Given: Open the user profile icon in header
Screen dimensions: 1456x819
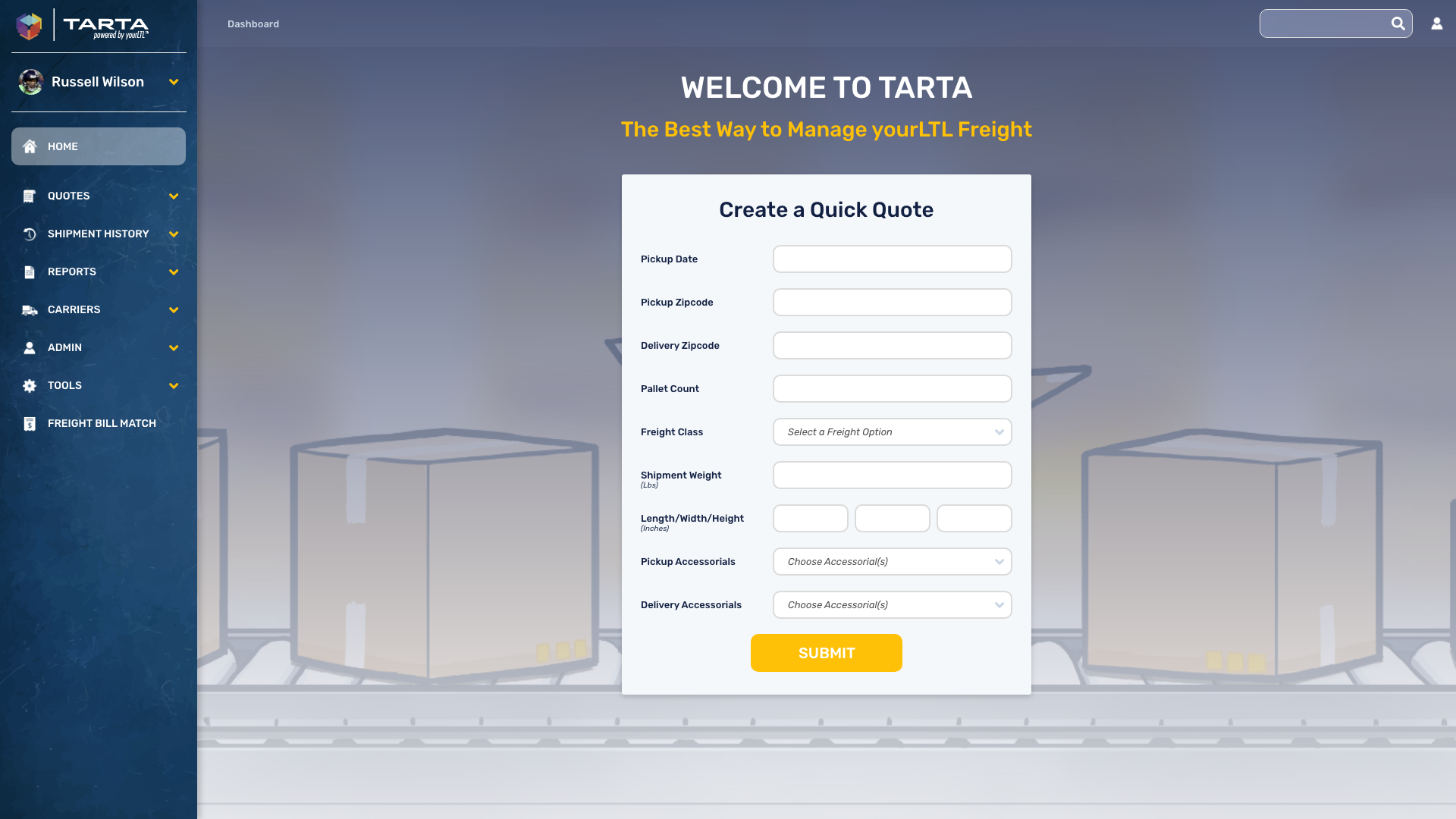Looking at the screenshot, I should click(1436, 24).
